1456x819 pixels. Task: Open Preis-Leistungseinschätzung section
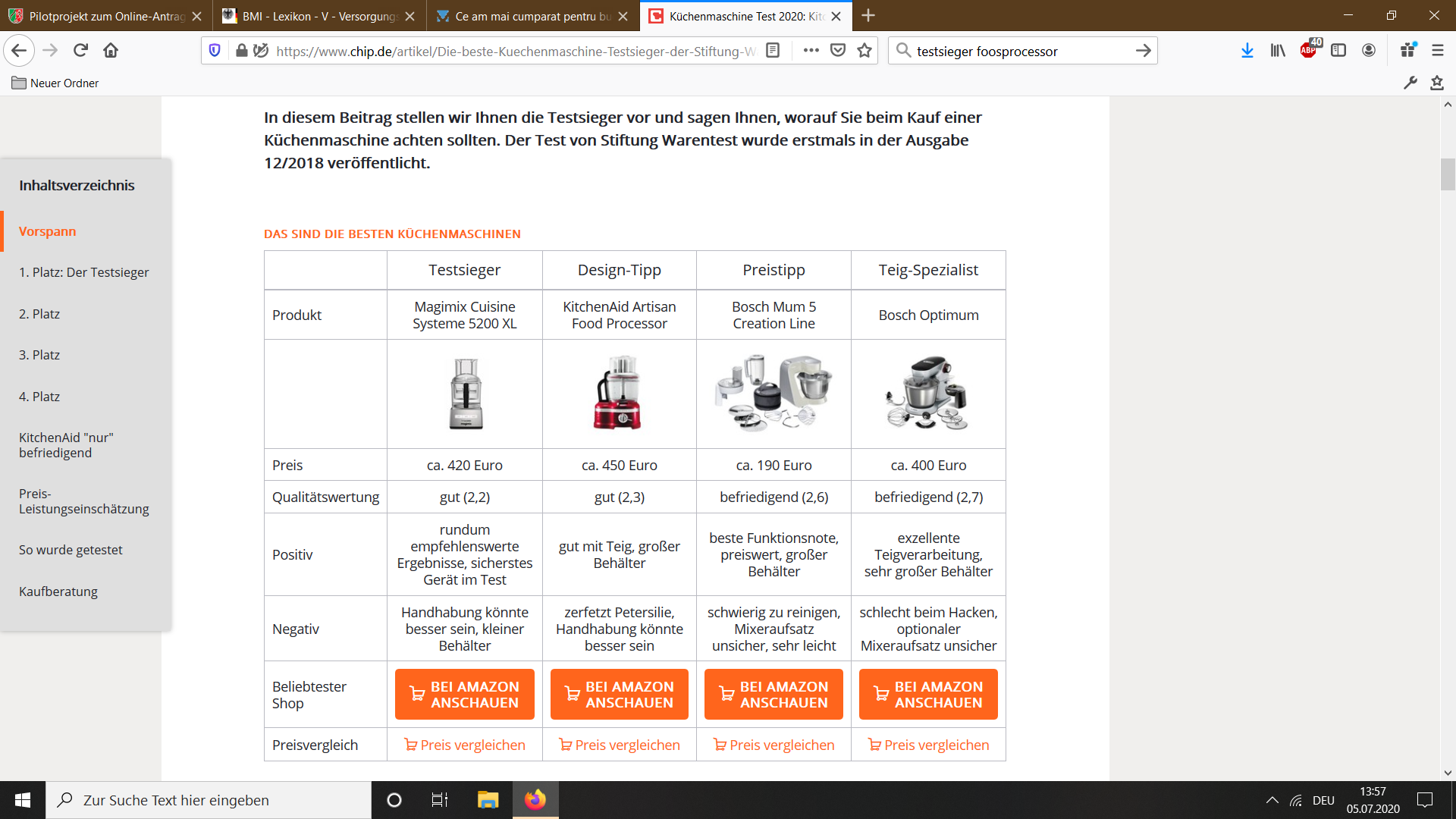83,501
